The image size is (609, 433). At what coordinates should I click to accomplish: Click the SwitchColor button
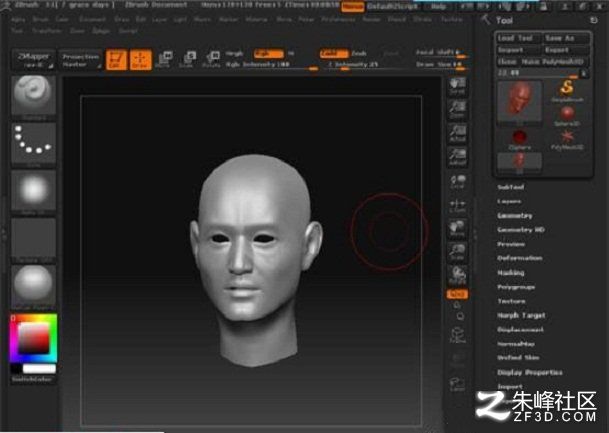coord(31,379)
